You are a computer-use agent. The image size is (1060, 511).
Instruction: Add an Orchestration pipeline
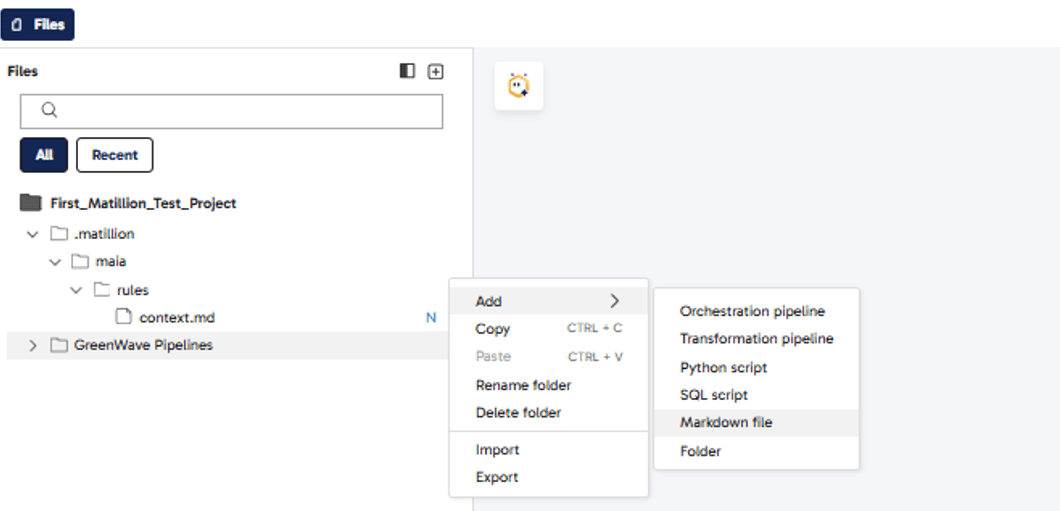tap(756, 312)
